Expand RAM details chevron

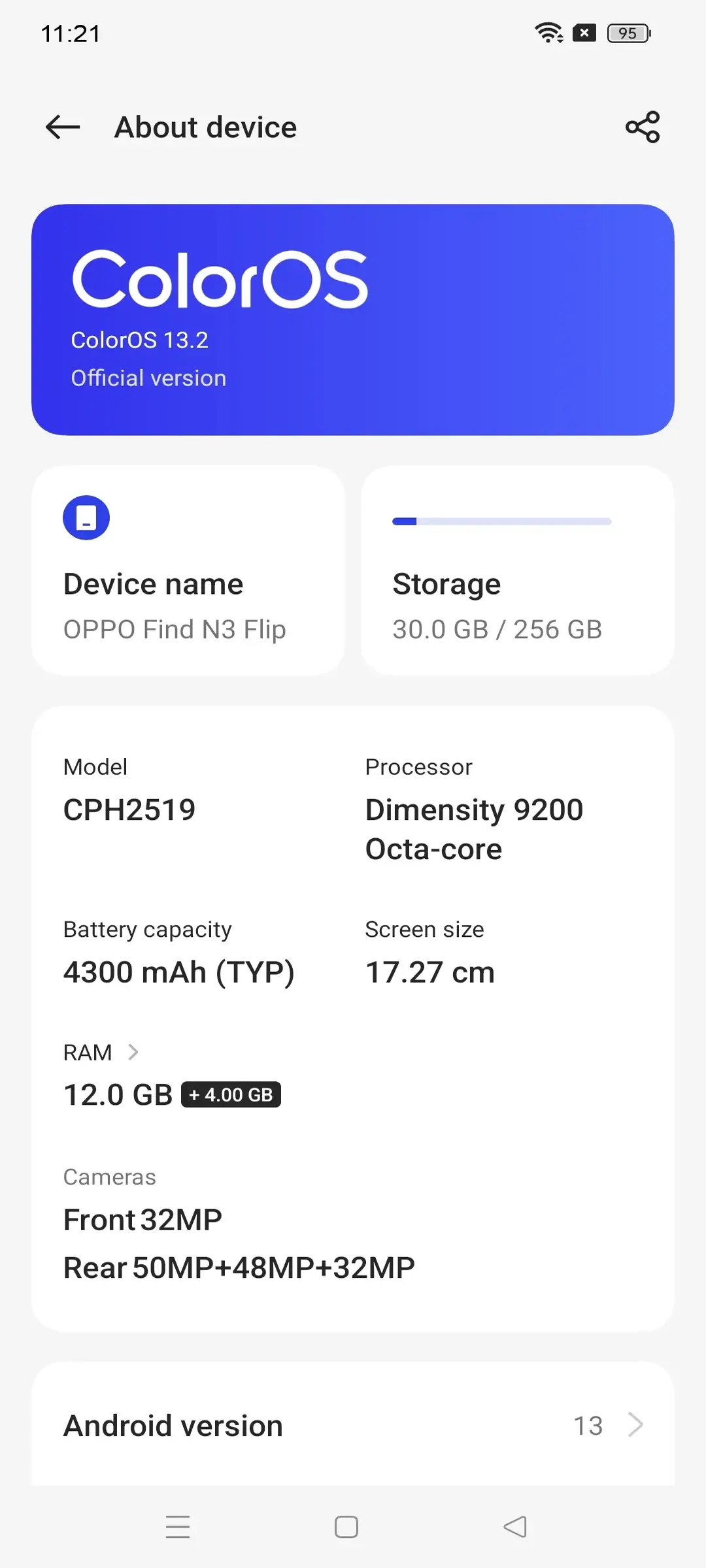133,1052
